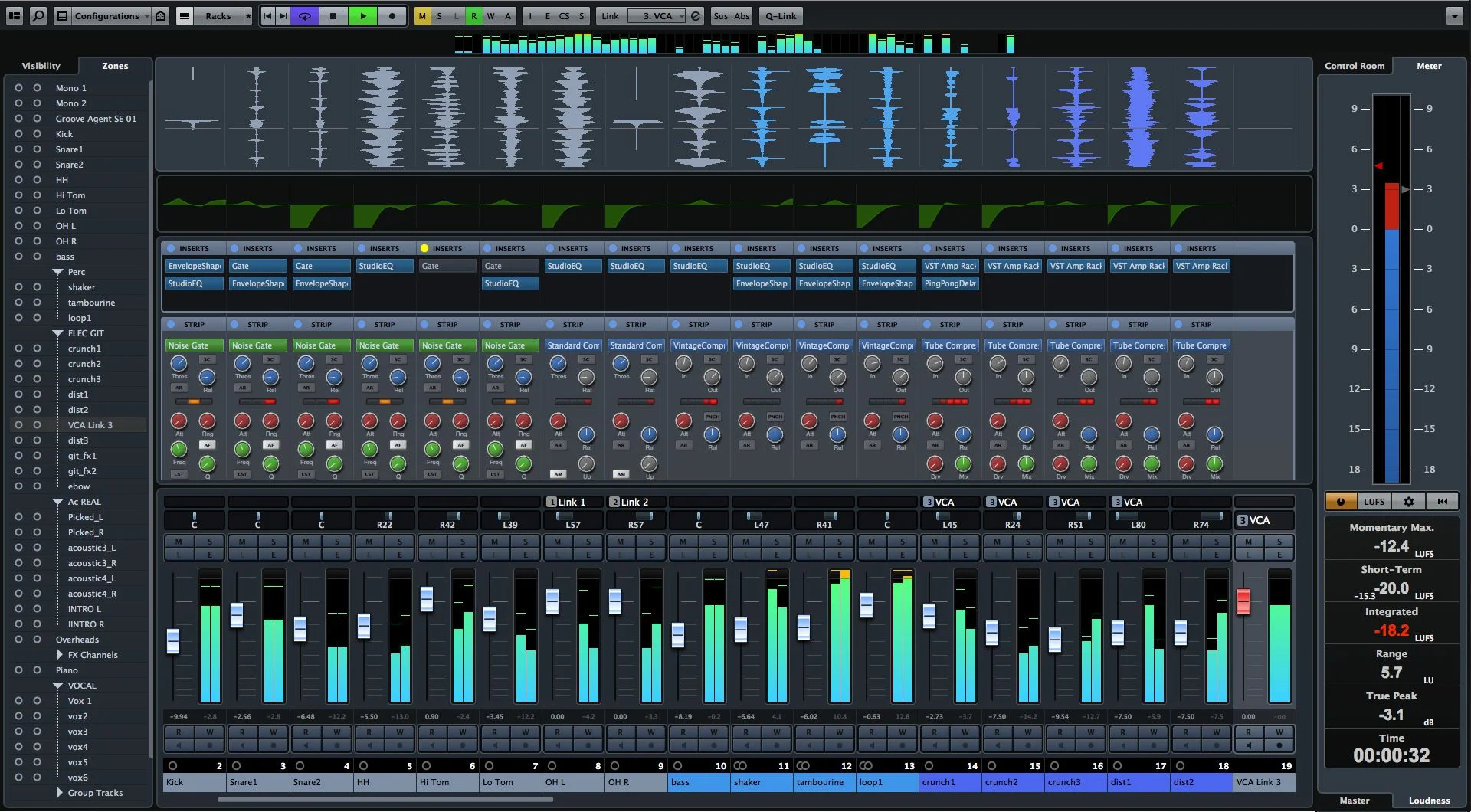Open the Control Room tab
The height and width of the screenshot is (812, 1471).
click(x=1355, y=66)
